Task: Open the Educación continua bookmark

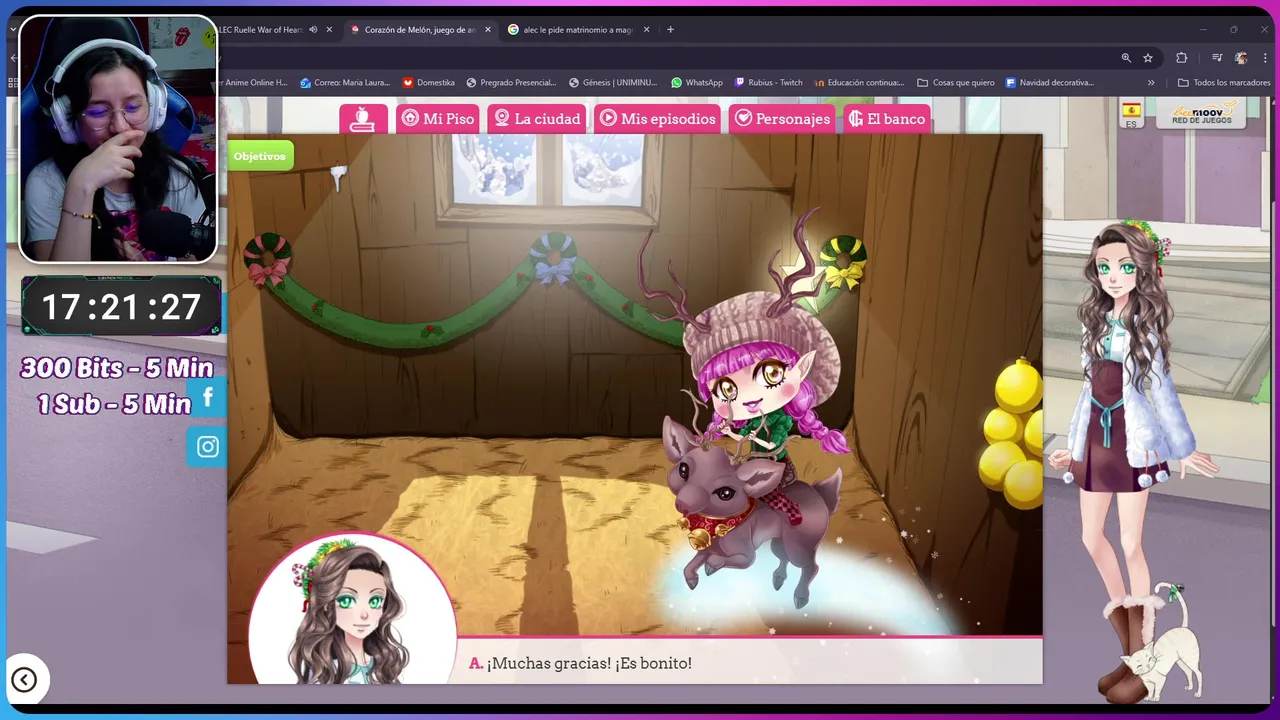Action: 859,83
